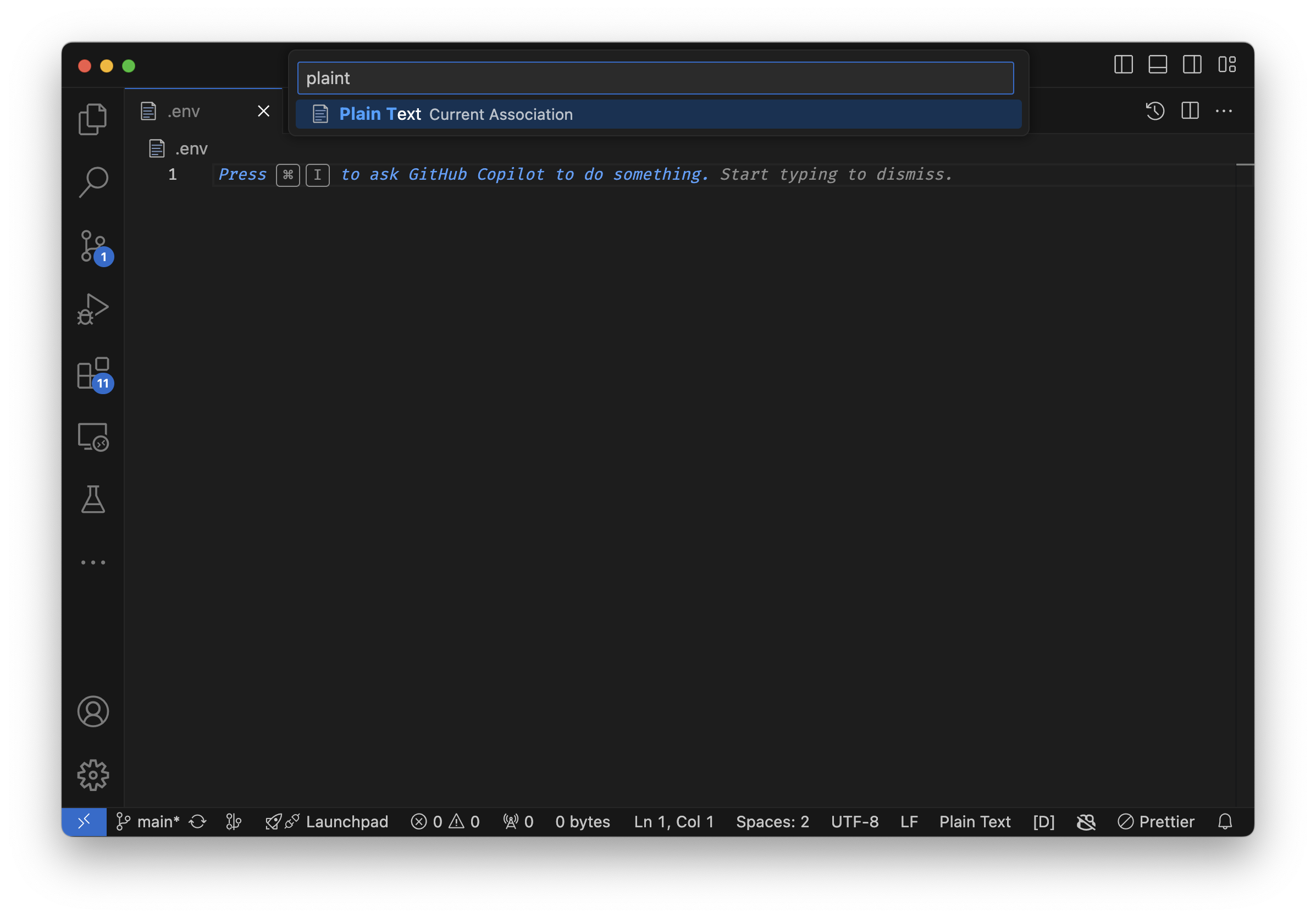1316x918 pixels.
Task: Click inside the language mode search field
Action: click(655, 78)
